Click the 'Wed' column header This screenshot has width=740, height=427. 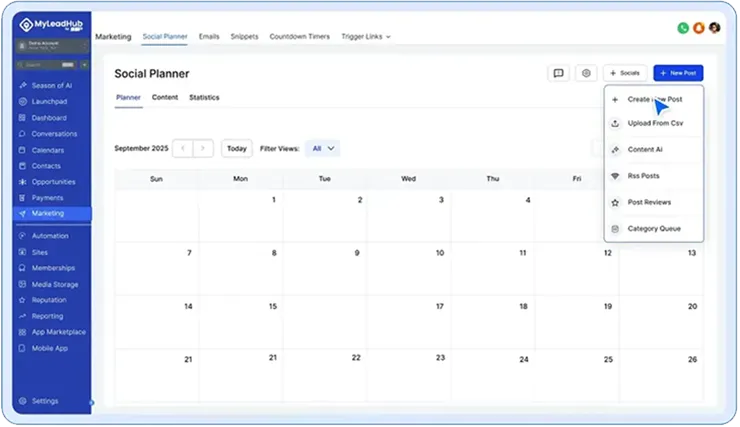(x=408, y=179)
